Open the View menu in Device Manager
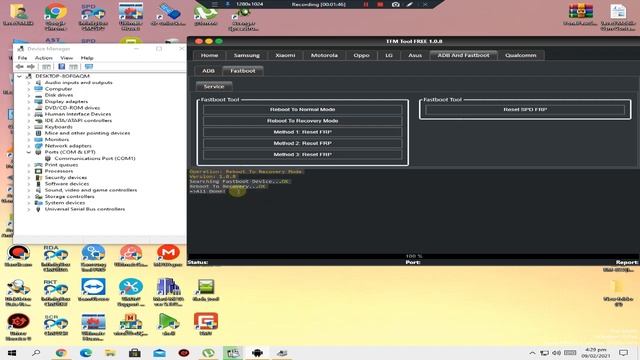 (67, 58)
